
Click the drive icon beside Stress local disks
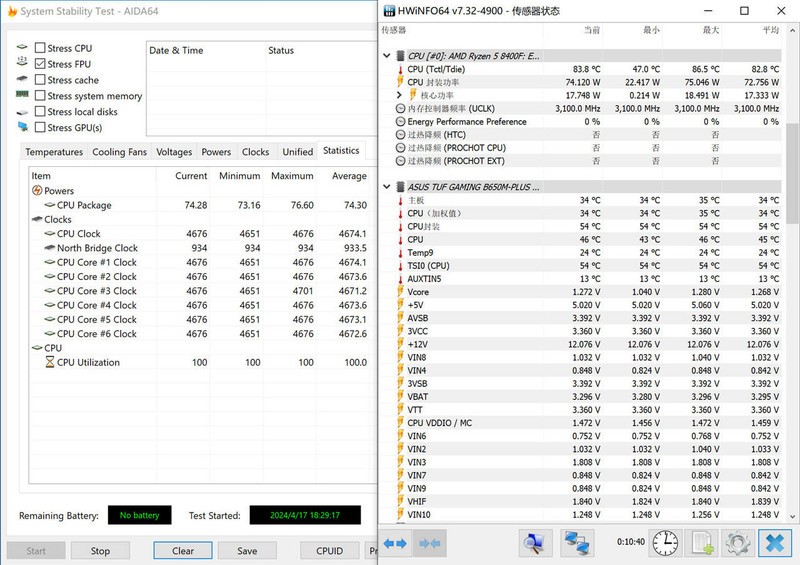tap(22, 112)
